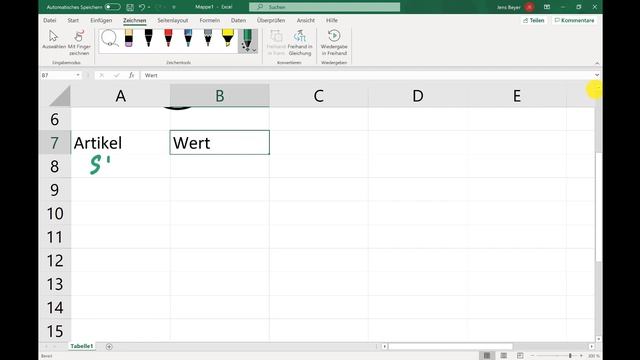Select column A header
This screenshot has height=360, width=640.
[x=120, y=96]
